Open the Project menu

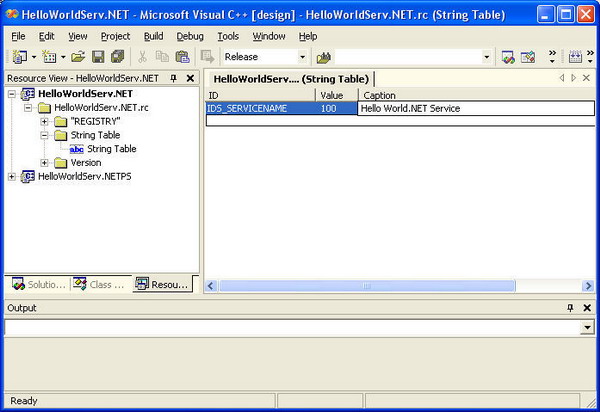pos(115,36)
